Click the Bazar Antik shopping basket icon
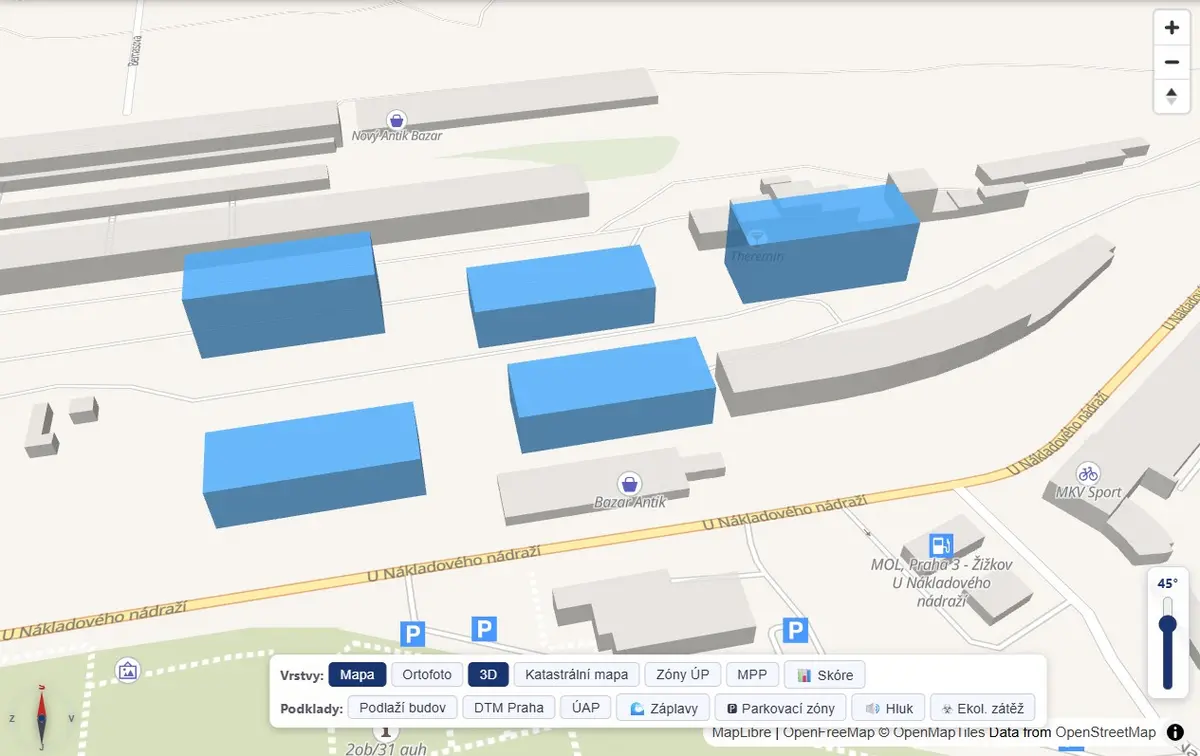1200x756 pixels. pos(628,483)
